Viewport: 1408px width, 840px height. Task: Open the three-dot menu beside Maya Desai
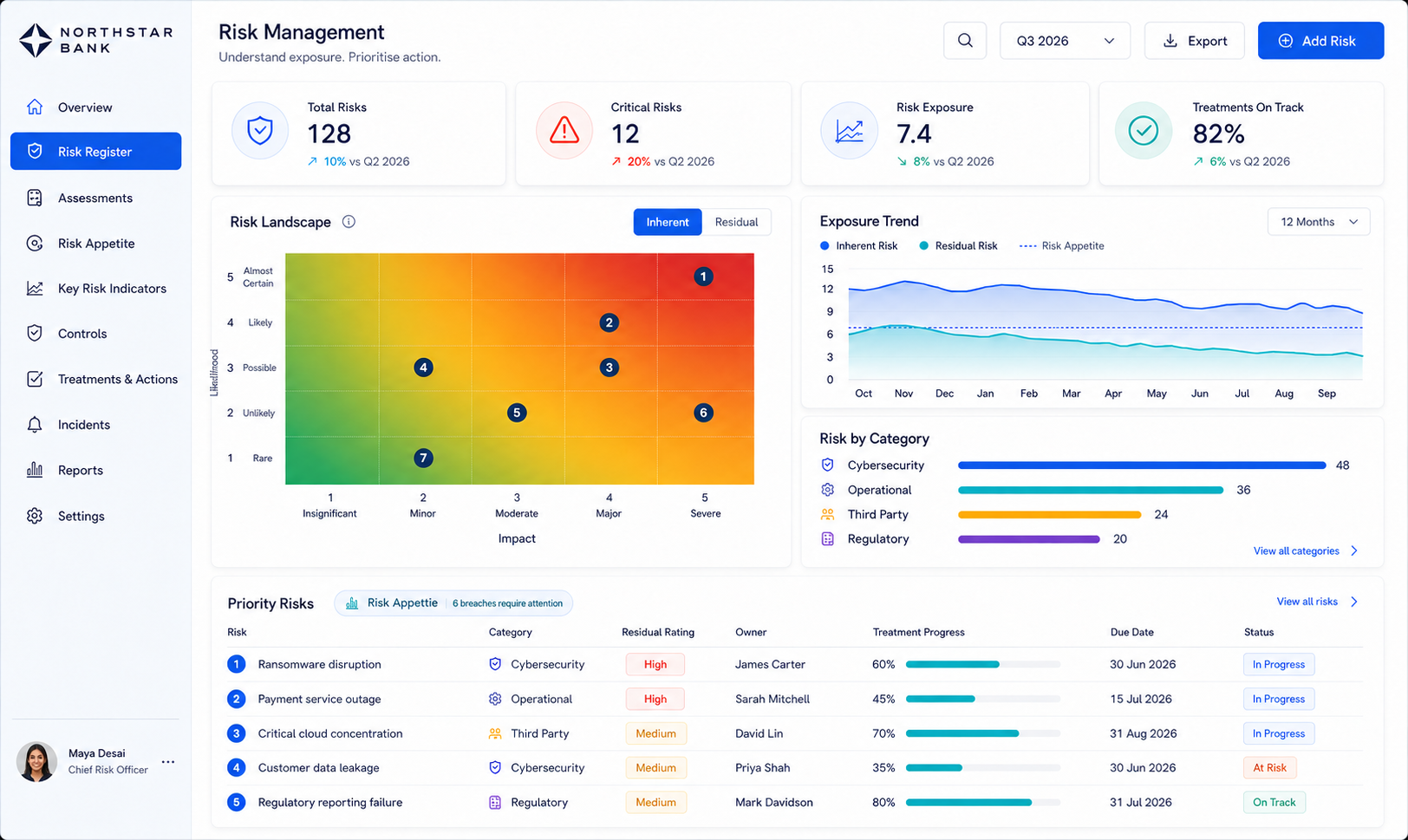pos(168,762)
